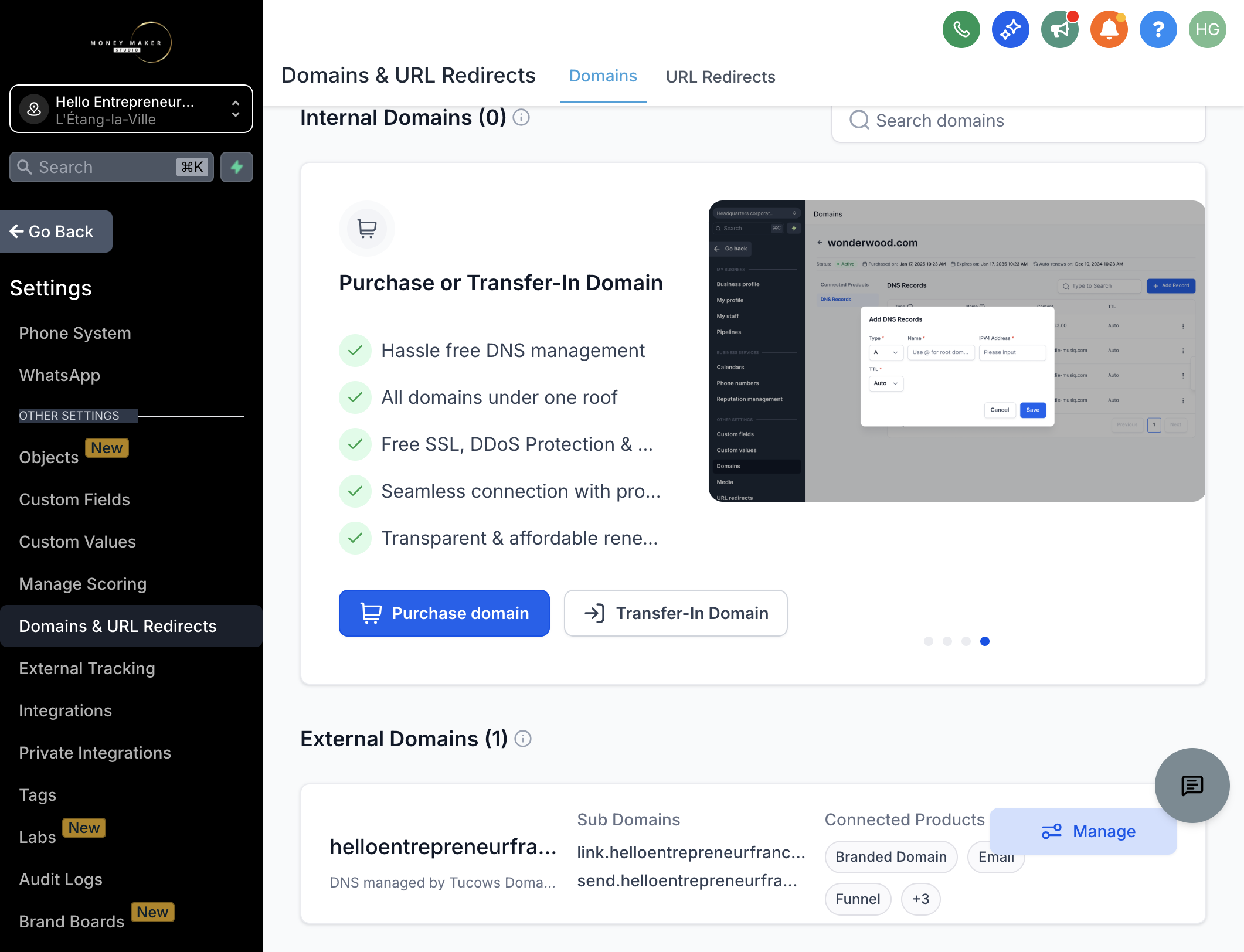Screen dimensions: 1244x952
Task: Click the Money Maker Studio logo
Action: pos(131,42)
